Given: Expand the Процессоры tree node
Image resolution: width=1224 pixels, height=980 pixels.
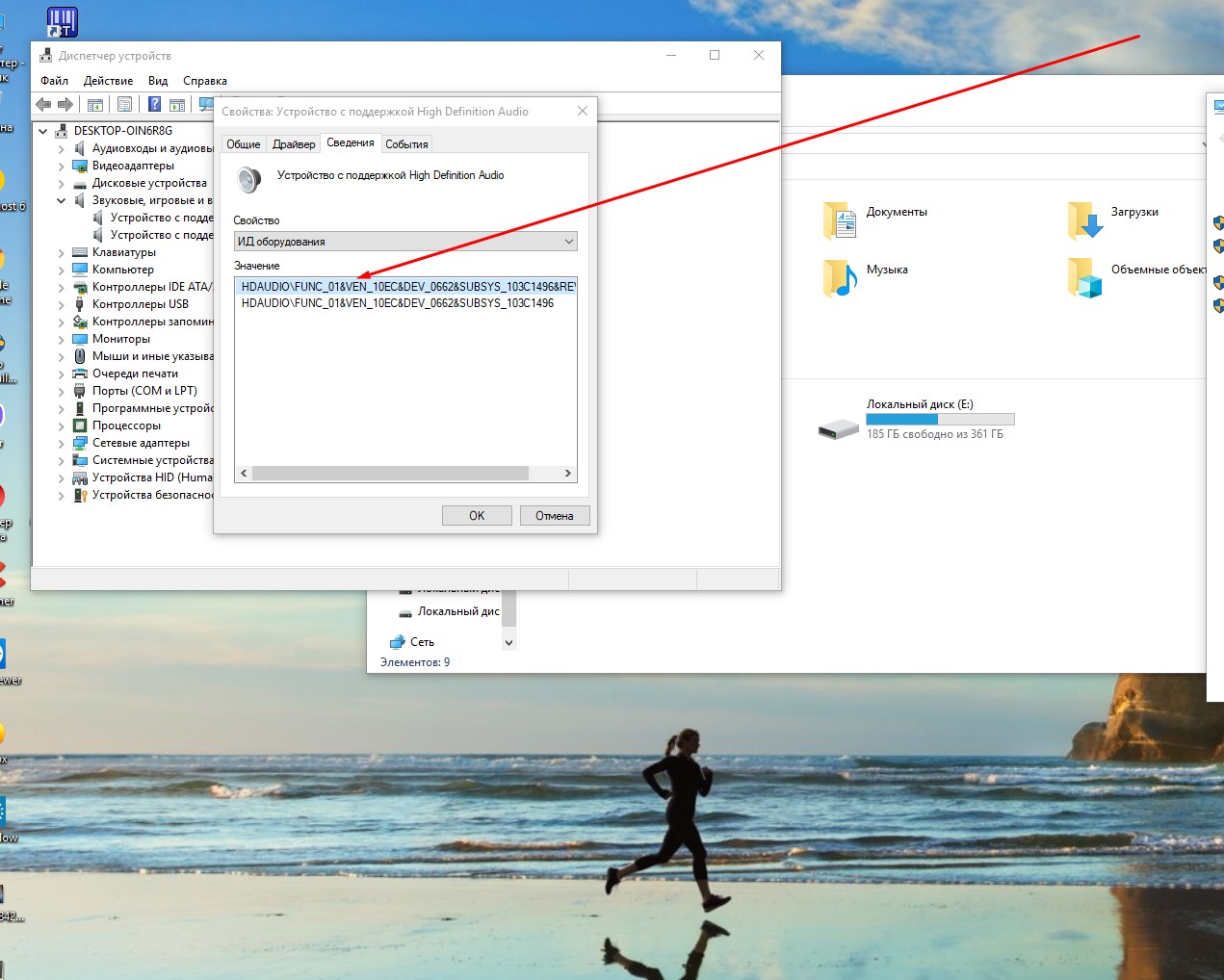Looking at the screenshot, I should coord(62,426).
